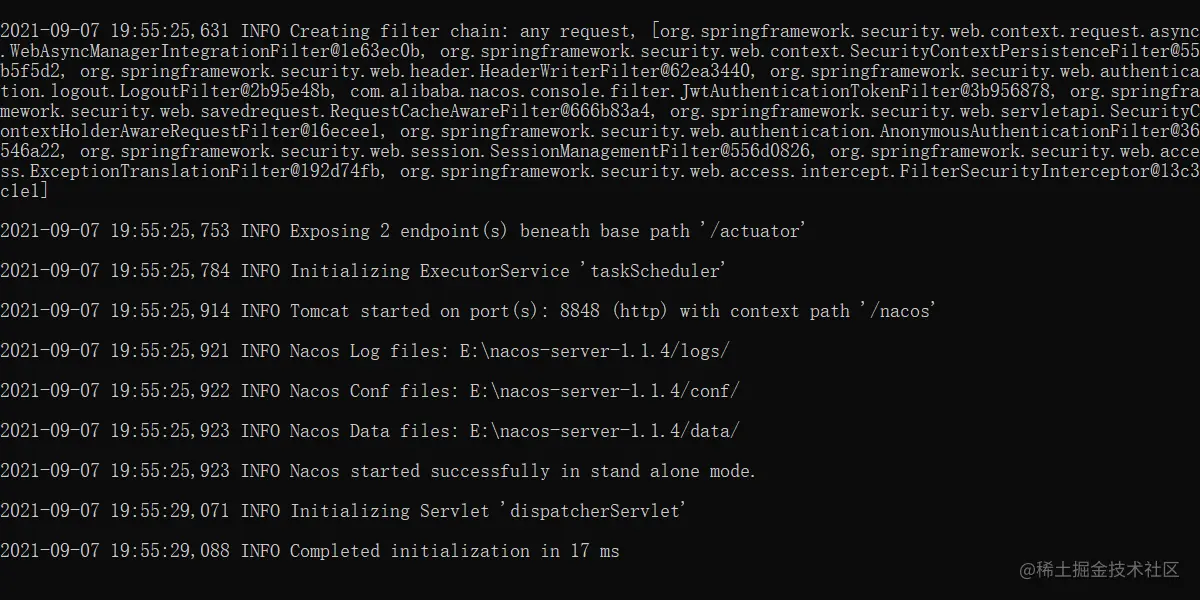Click the 'taskScheduler' name in the log
The height and width of the screenshot is (600, 1200).
652,271
